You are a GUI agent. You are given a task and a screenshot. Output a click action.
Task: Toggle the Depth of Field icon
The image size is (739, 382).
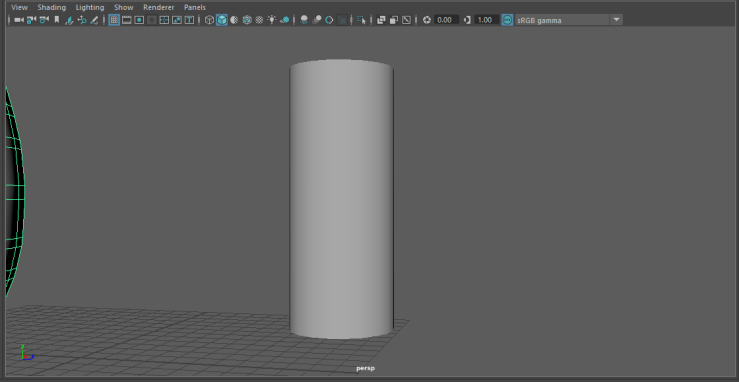click(x=343, y=20)
